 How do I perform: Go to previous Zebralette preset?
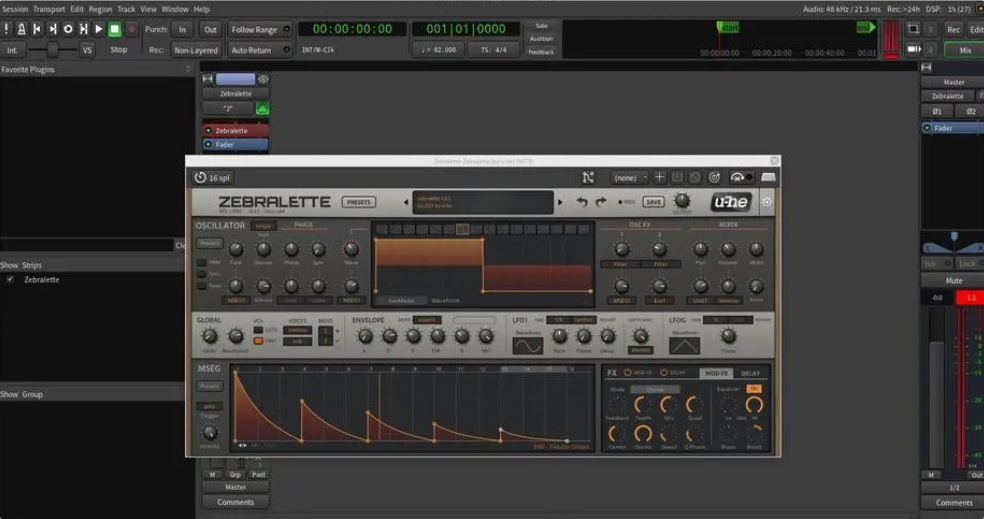[405, 202]
